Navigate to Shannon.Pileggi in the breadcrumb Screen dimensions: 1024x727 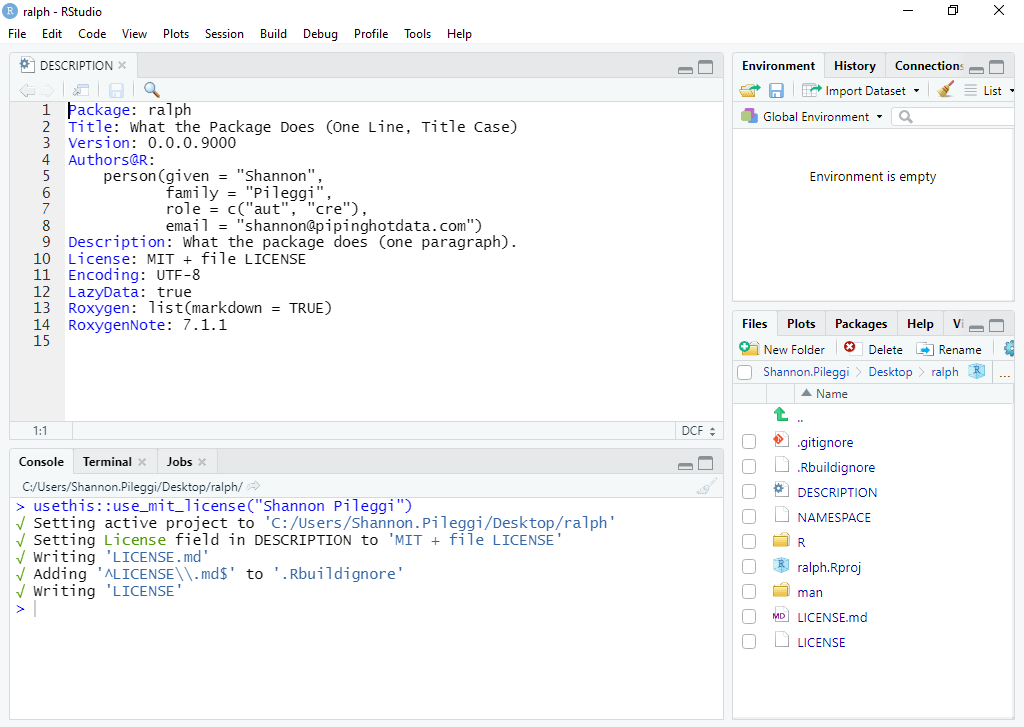(806, 372)
